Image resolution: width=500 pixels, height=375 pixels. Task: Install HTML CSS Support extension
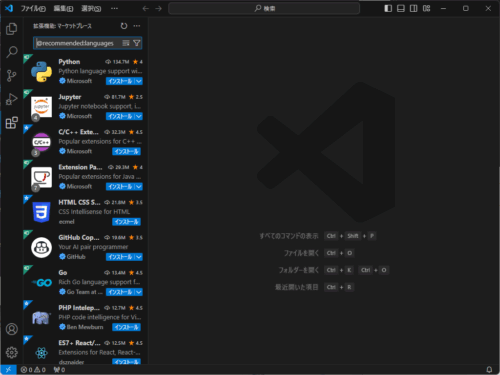tap(126, 222)
